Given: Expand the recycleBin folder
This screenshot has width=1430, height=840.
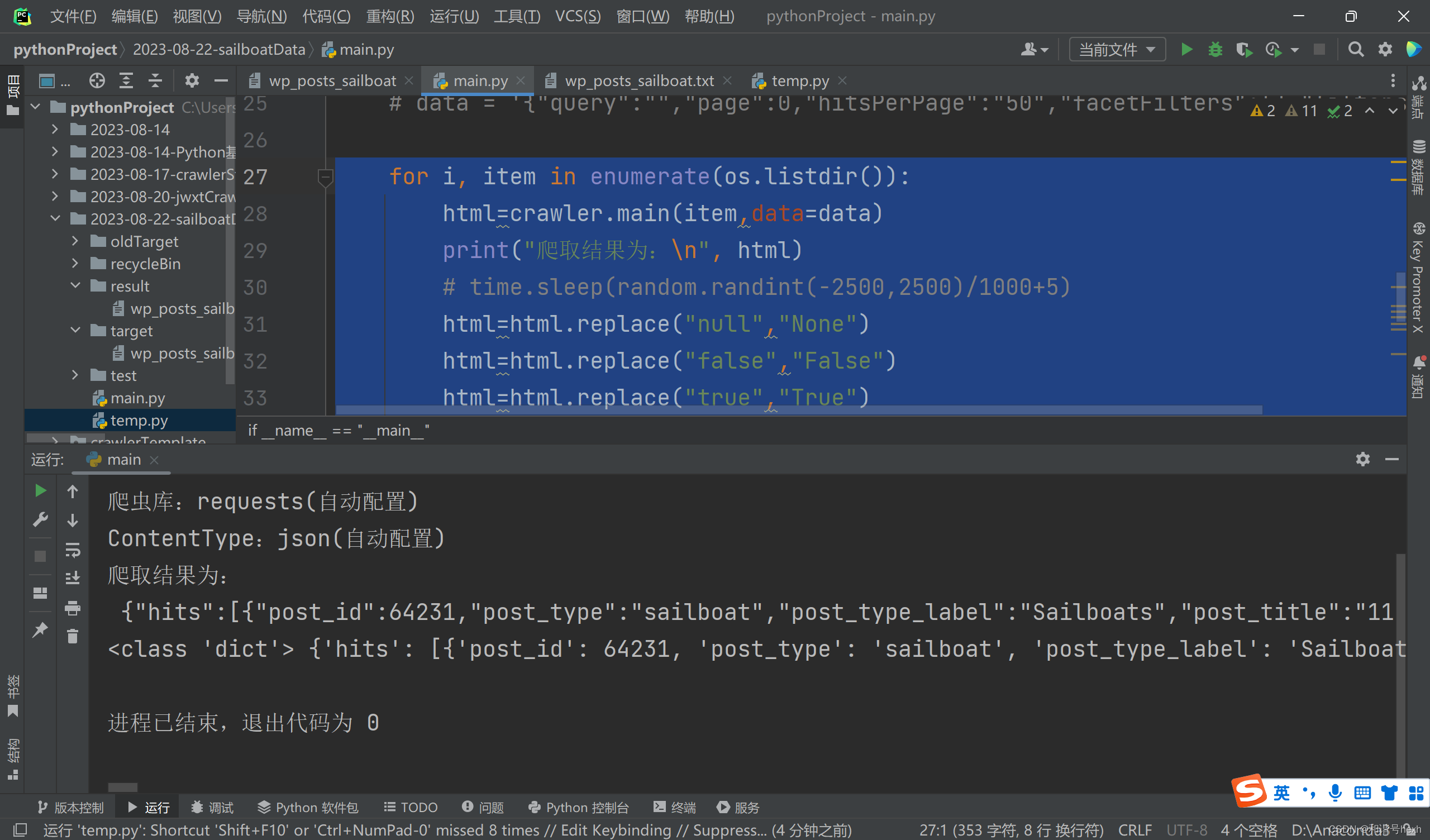Looking at the screenshot, I should 75,264.
